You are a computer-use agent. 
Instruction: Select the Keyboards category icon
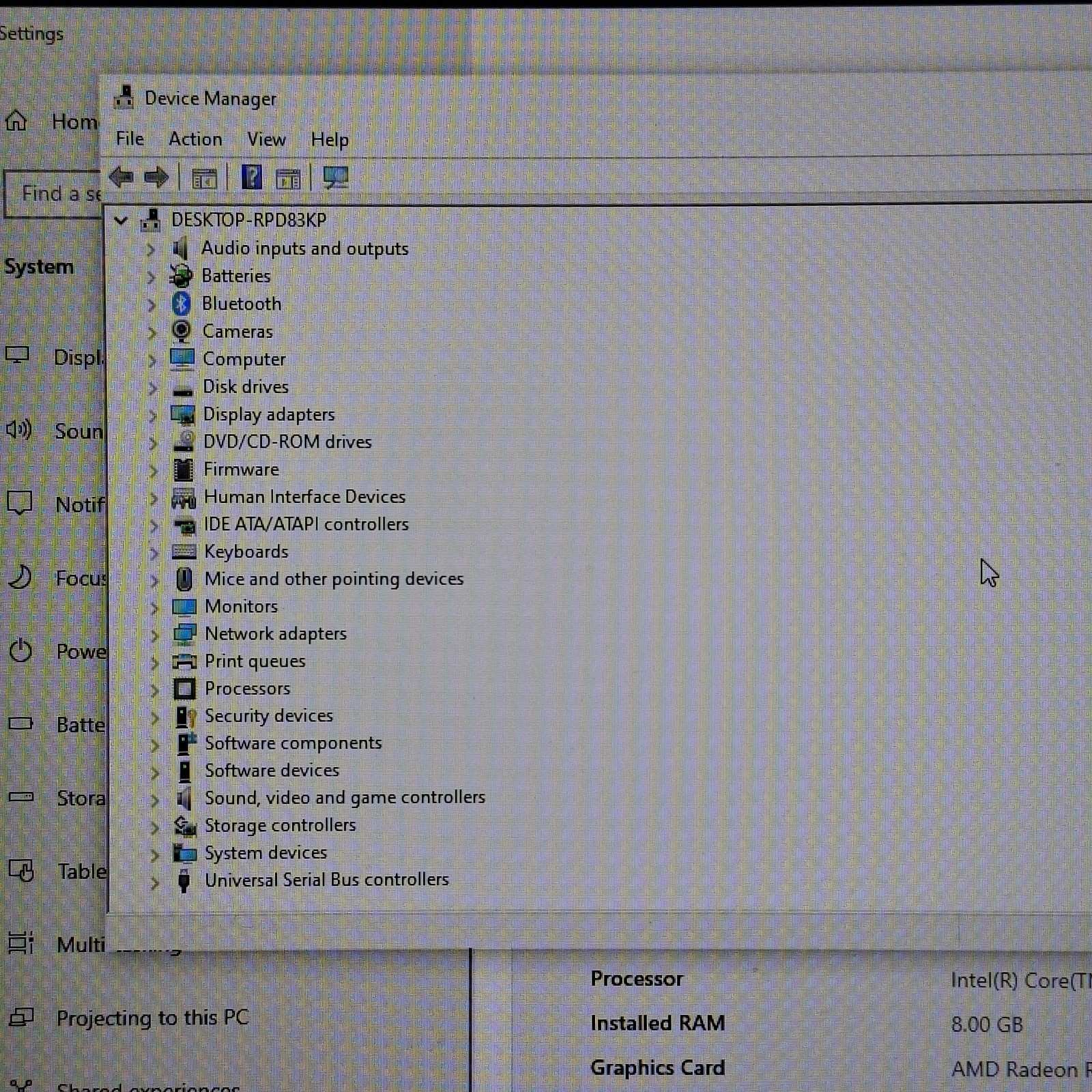coord(184,551)
